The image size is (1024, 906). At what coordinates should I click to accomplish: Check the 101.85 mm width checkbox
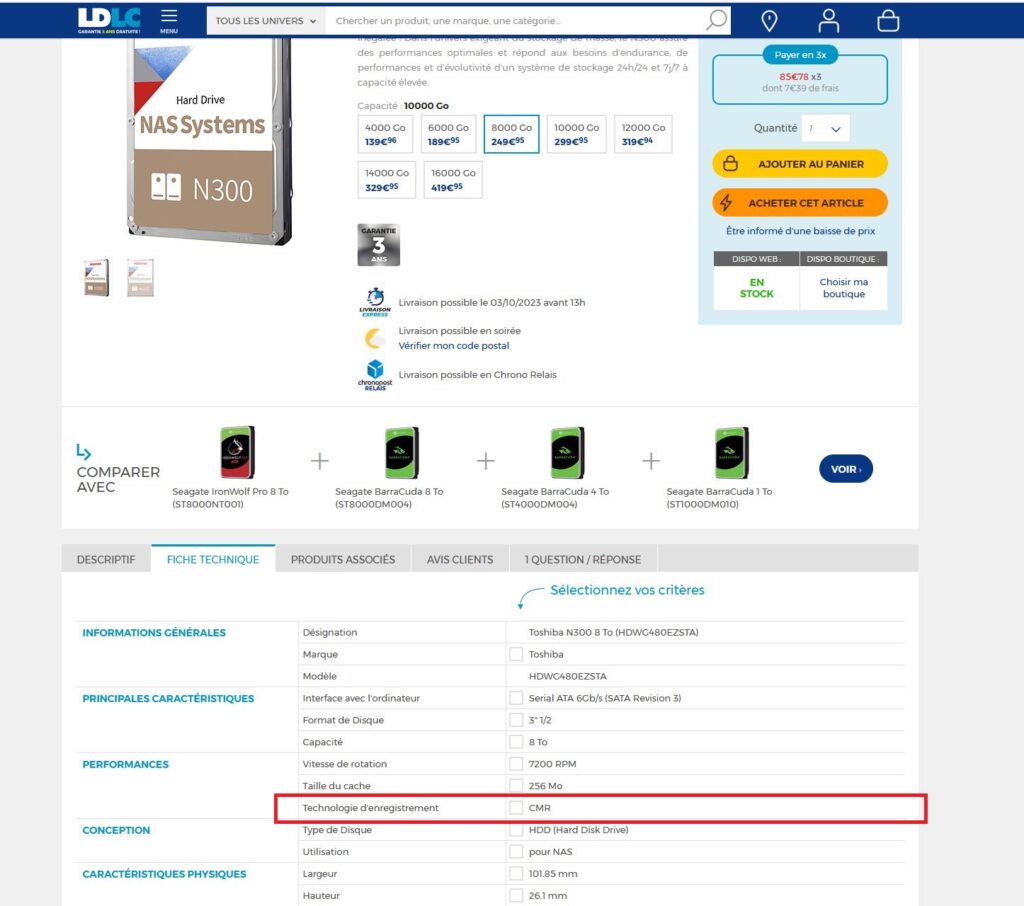pos(517,873)
